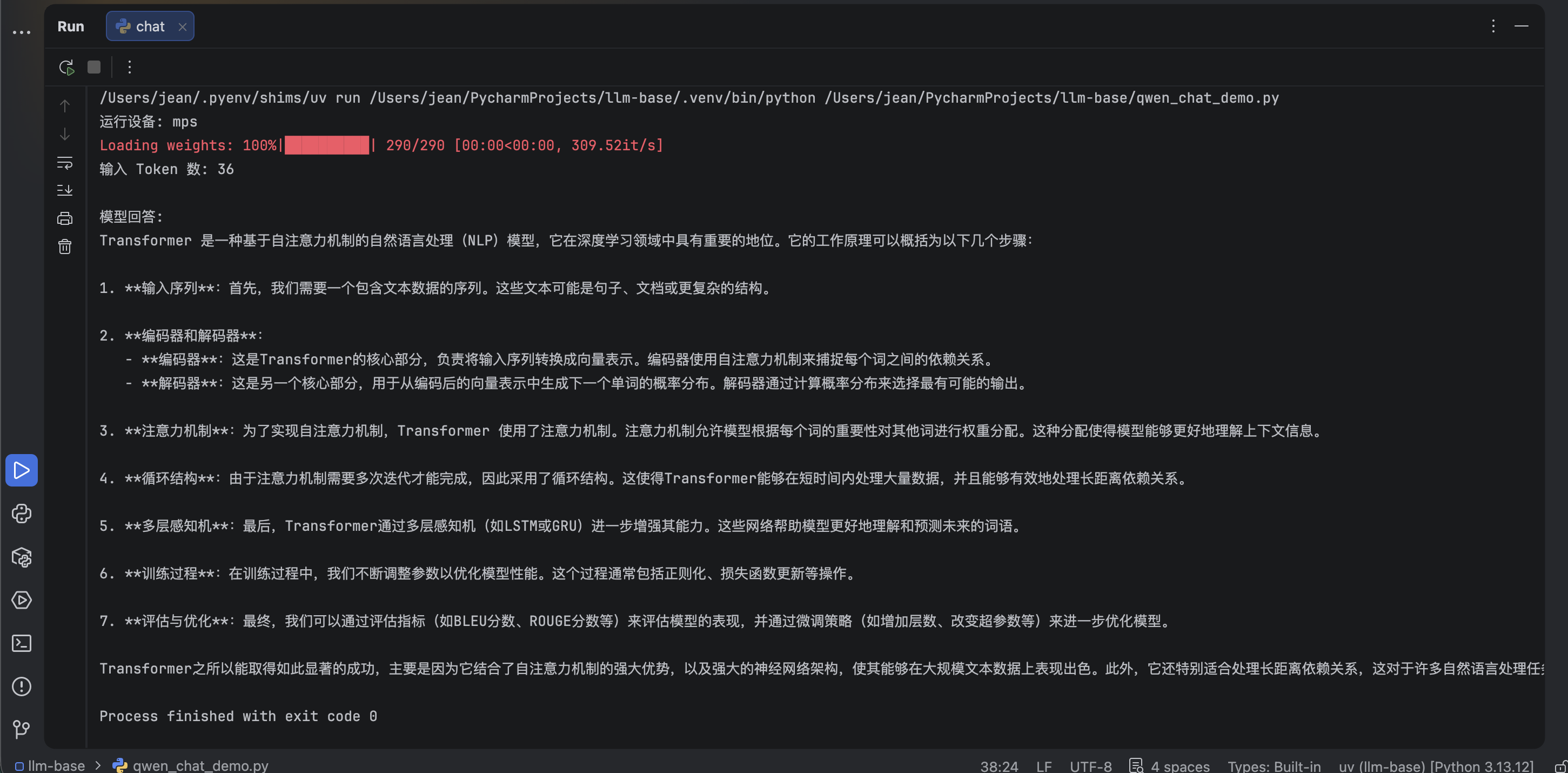The height and width of the screenshot is (773, 1568).
Task: Click the '输入 Token 数: 36' line
Action: coord(166,169)
